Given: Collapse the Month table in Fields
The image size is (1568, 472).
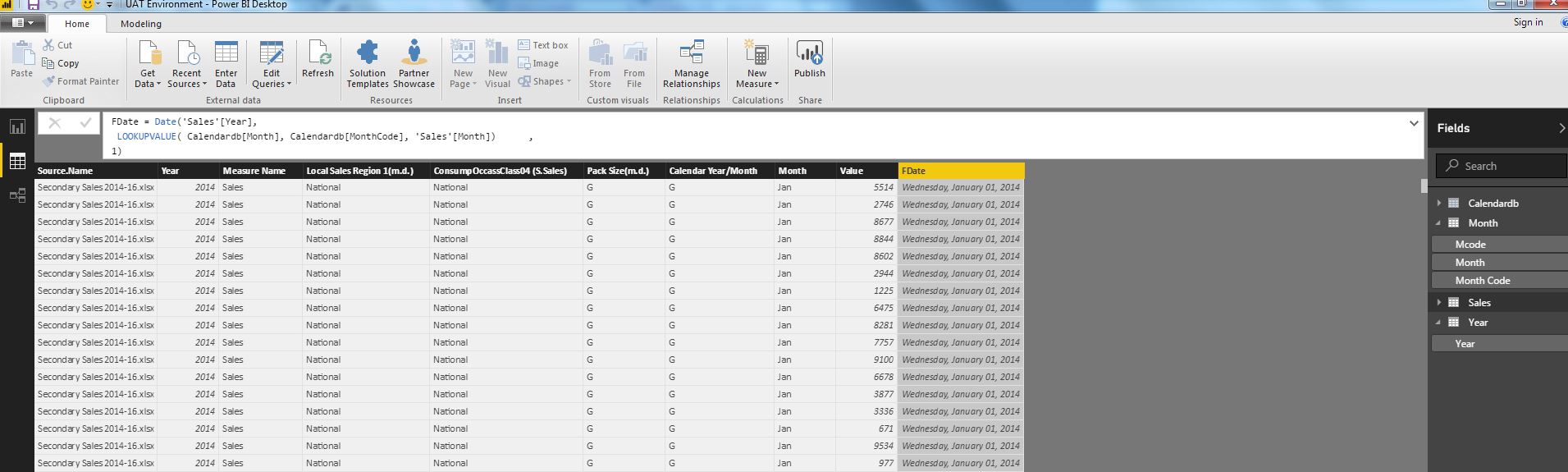Looking at the screenshot, I should coord(1438,222).
